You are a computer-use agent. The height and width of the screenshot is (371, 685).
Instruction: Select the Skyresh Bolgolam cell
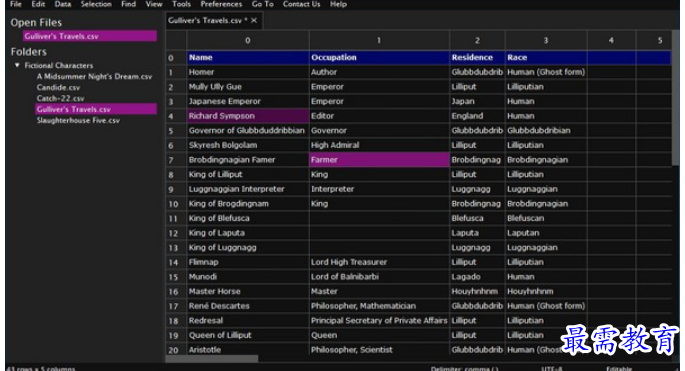(248, 145)
